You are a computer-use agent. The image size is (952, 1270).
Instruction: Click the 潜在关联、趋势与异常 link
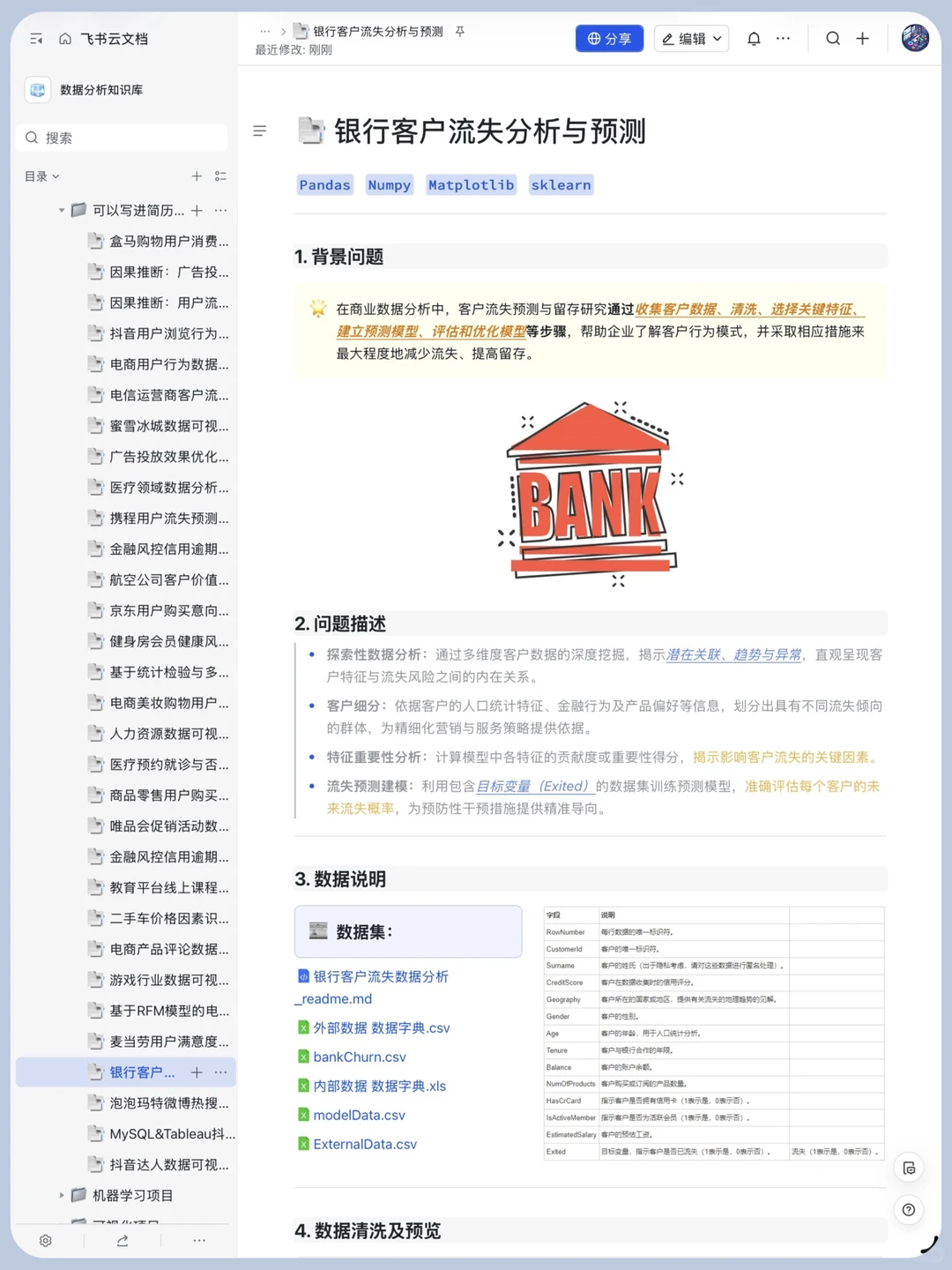click(x=733, y=654)
